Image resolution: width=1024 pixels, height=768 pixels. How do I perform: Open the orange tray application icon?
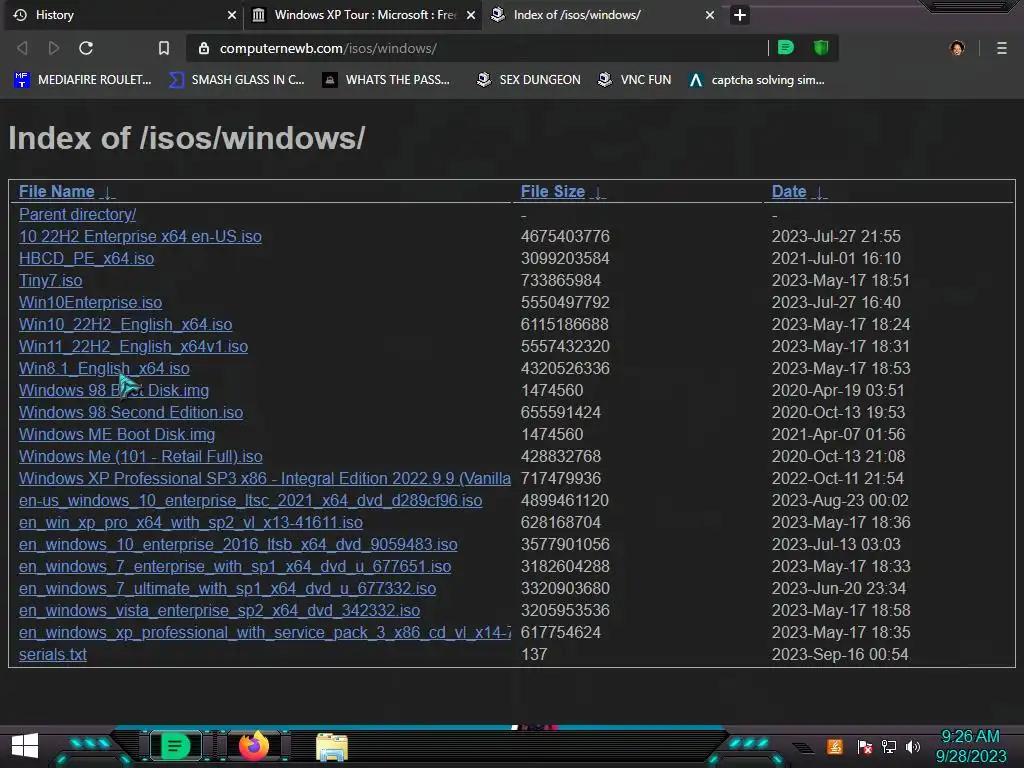coord(835,746)
